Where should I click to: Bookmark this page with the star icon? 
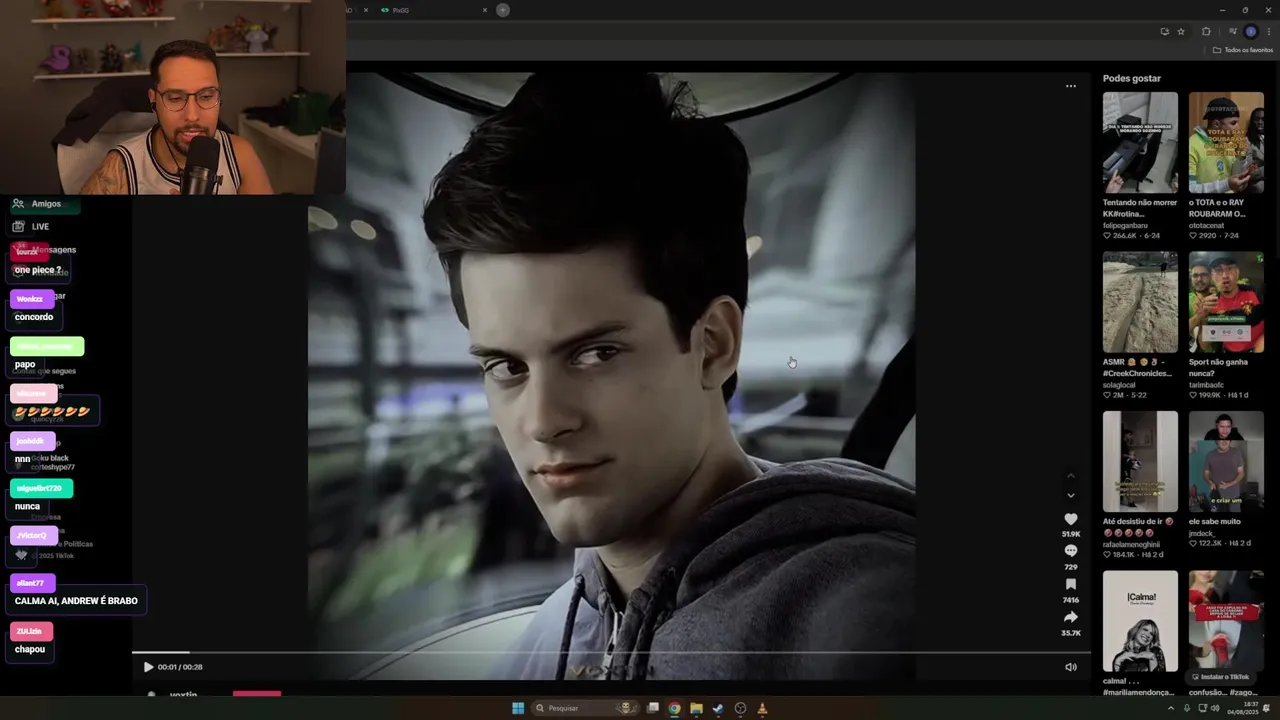(1180, 31)
